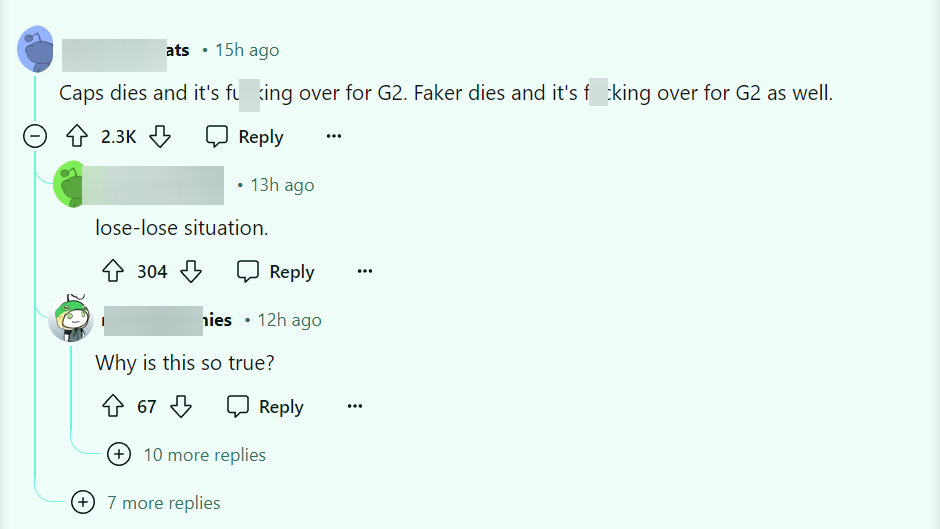Upvote the 'lose-lose situation' comment
This screenshot has height=529, width=940.
(114, 272)
